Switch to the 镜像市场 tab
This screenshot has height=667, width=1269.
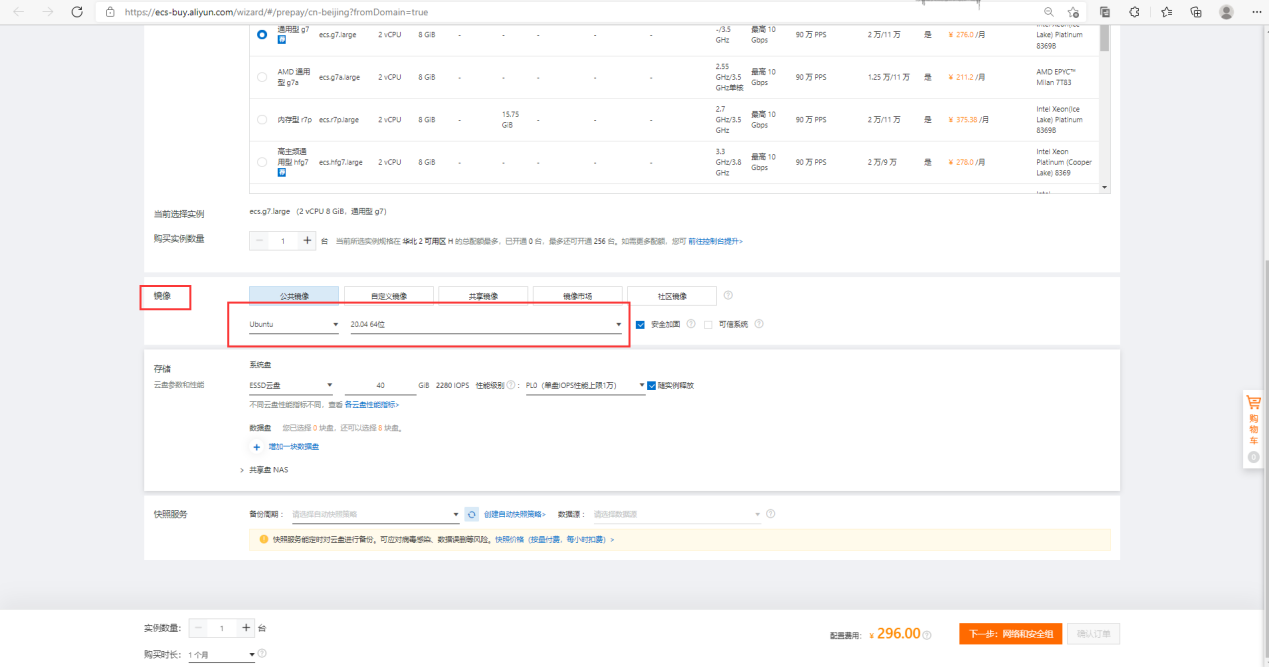coord(577,296)
